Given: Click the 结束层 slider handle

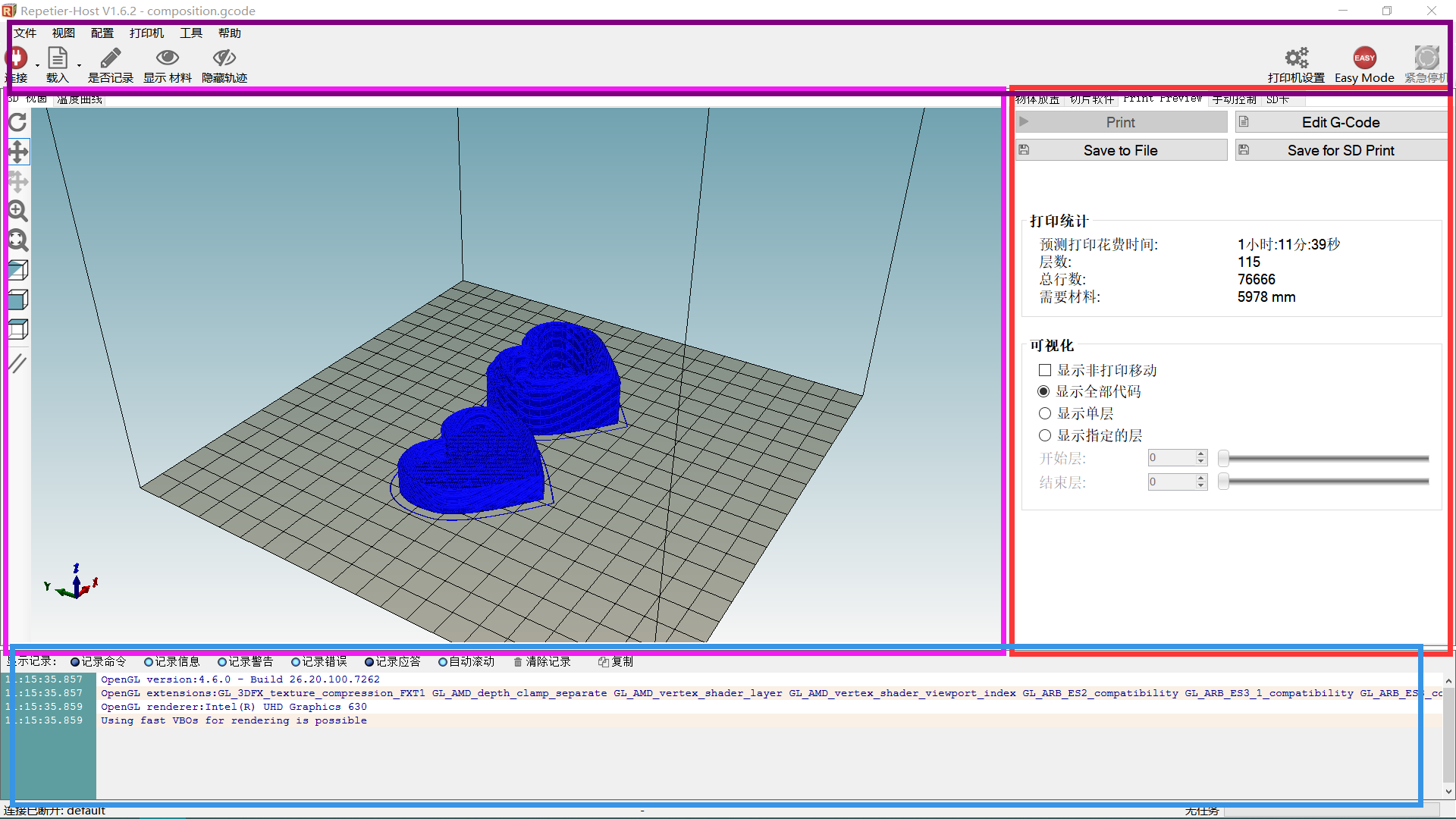Looking at the screenshot, I should [x=1223, y=482].
